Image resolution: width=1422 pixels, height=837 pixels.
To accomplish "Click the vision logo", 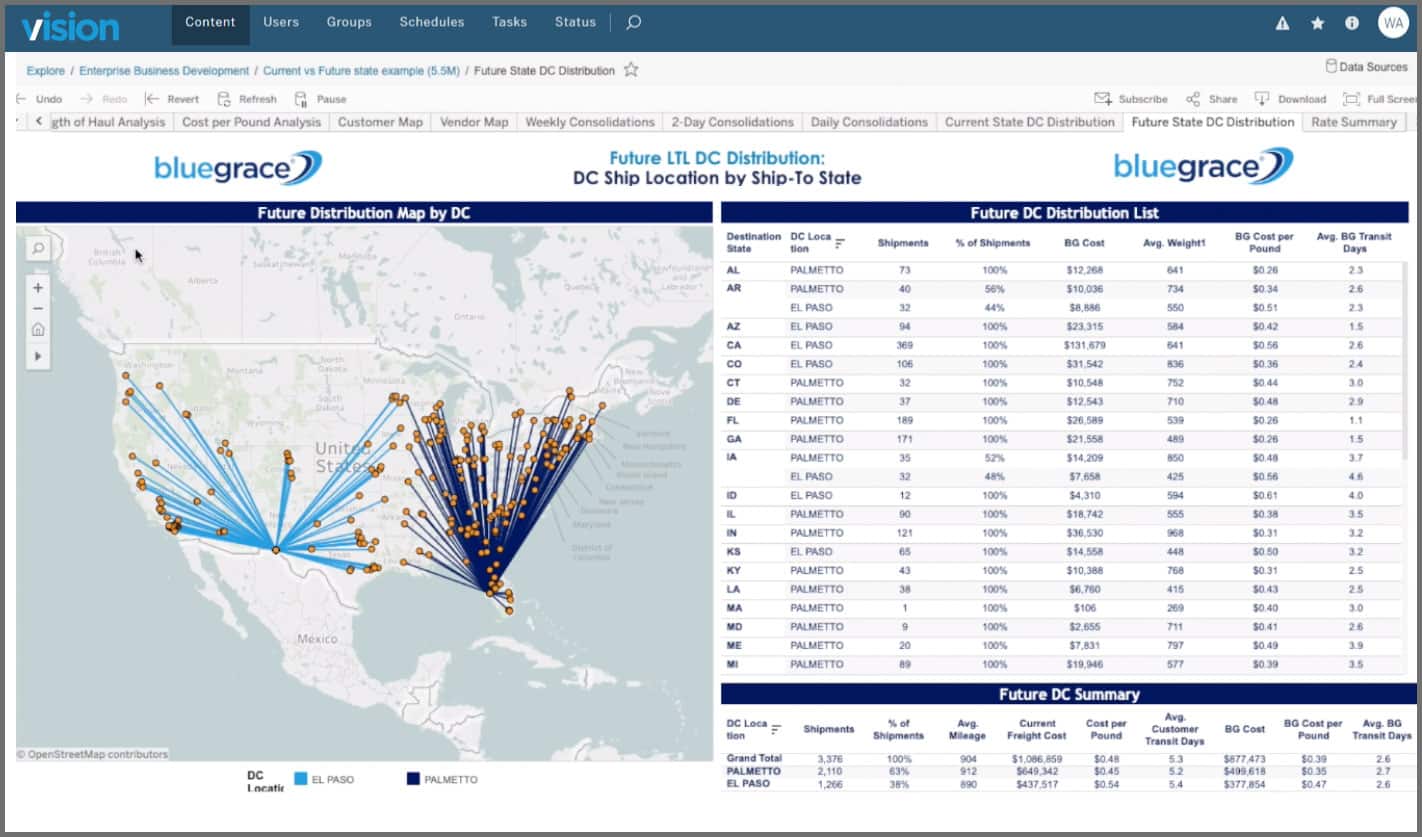I will pos(70,25).
